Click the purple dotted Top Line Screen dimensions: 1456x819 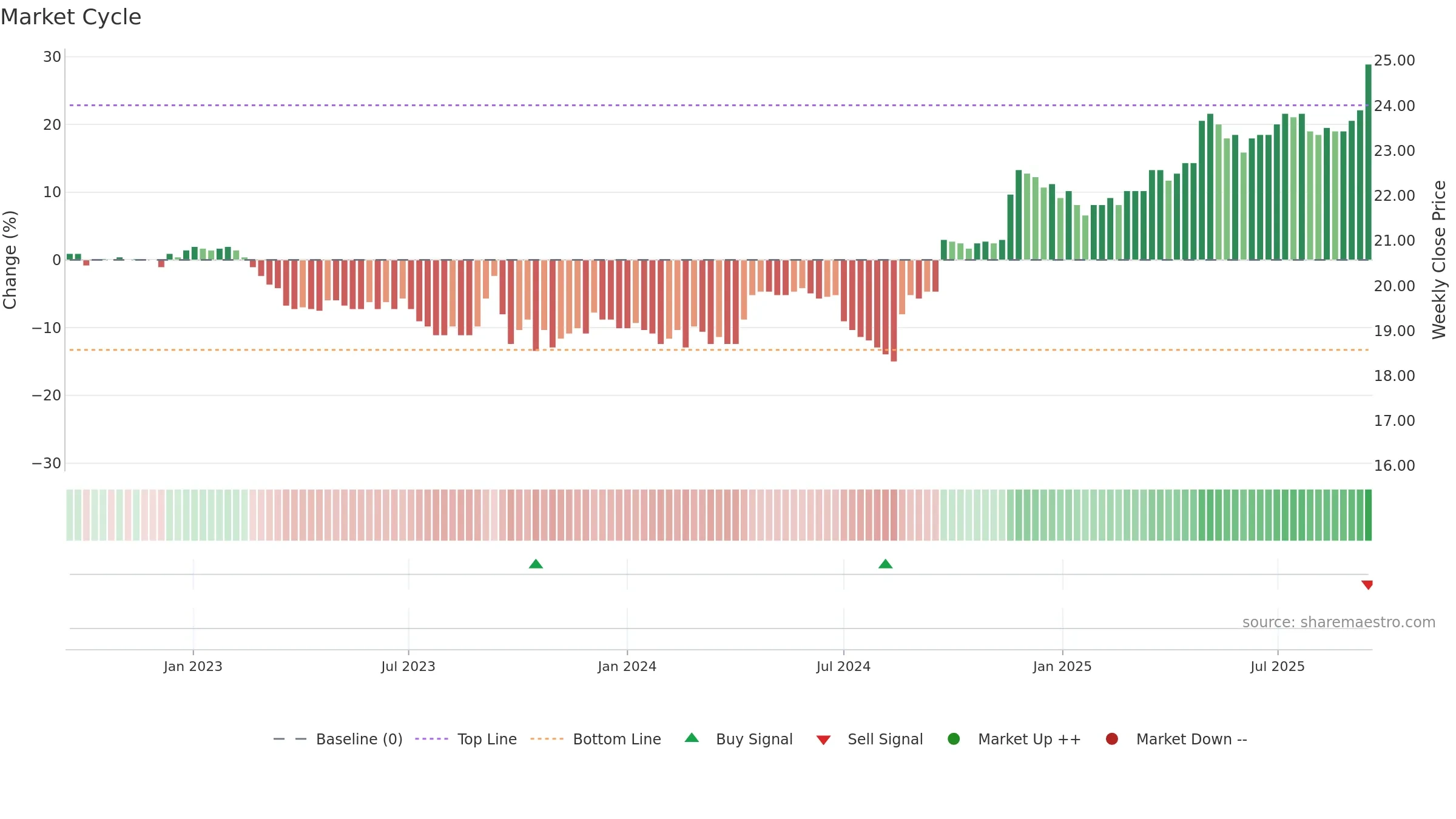point(719,105)
